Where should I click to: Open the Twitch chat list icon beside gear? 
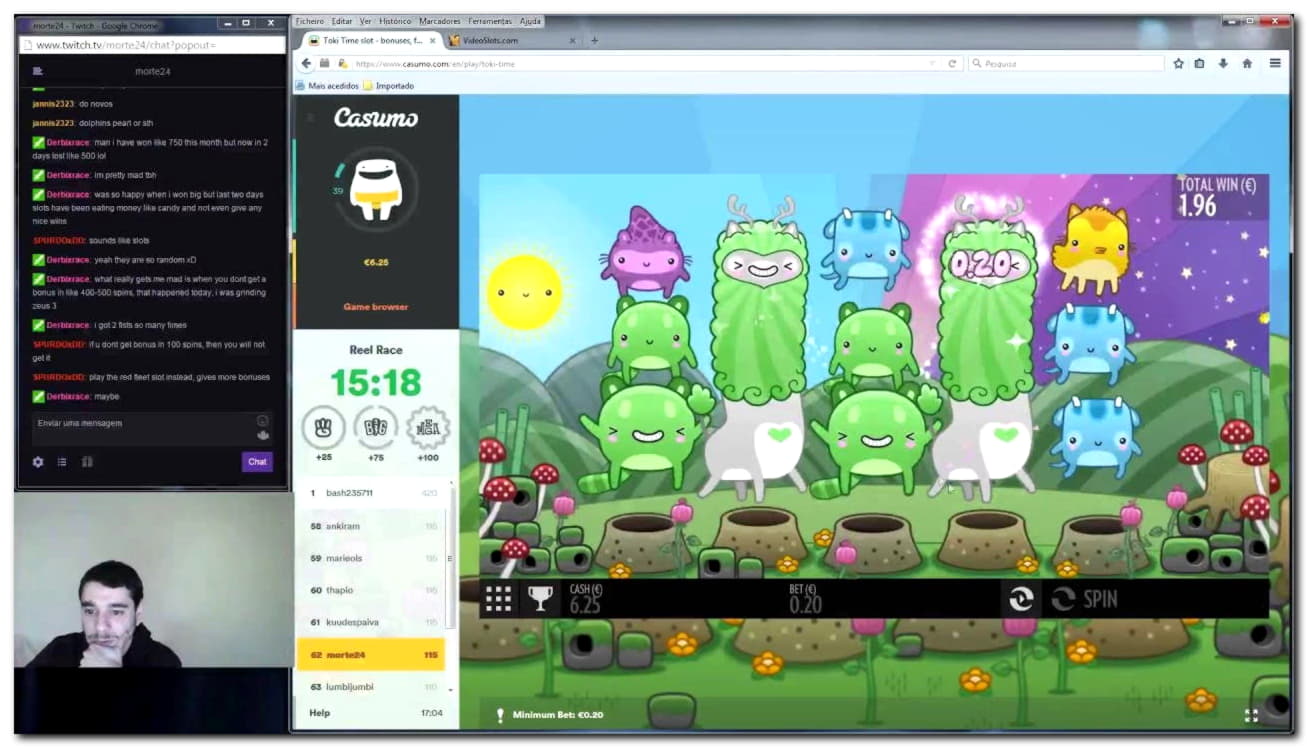pyautogui.click(x=62, y=462)
